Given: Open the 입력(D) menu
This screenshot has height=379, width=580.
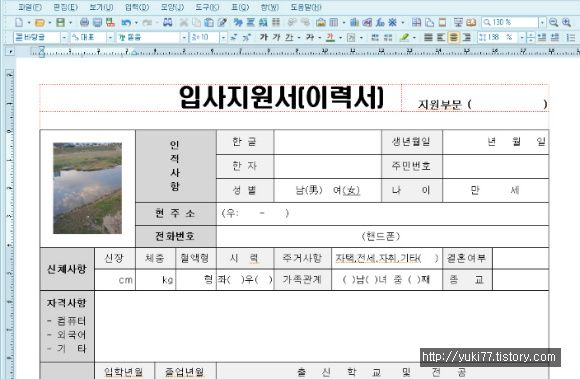Looking at the screenshot, I should click(137, 7).
